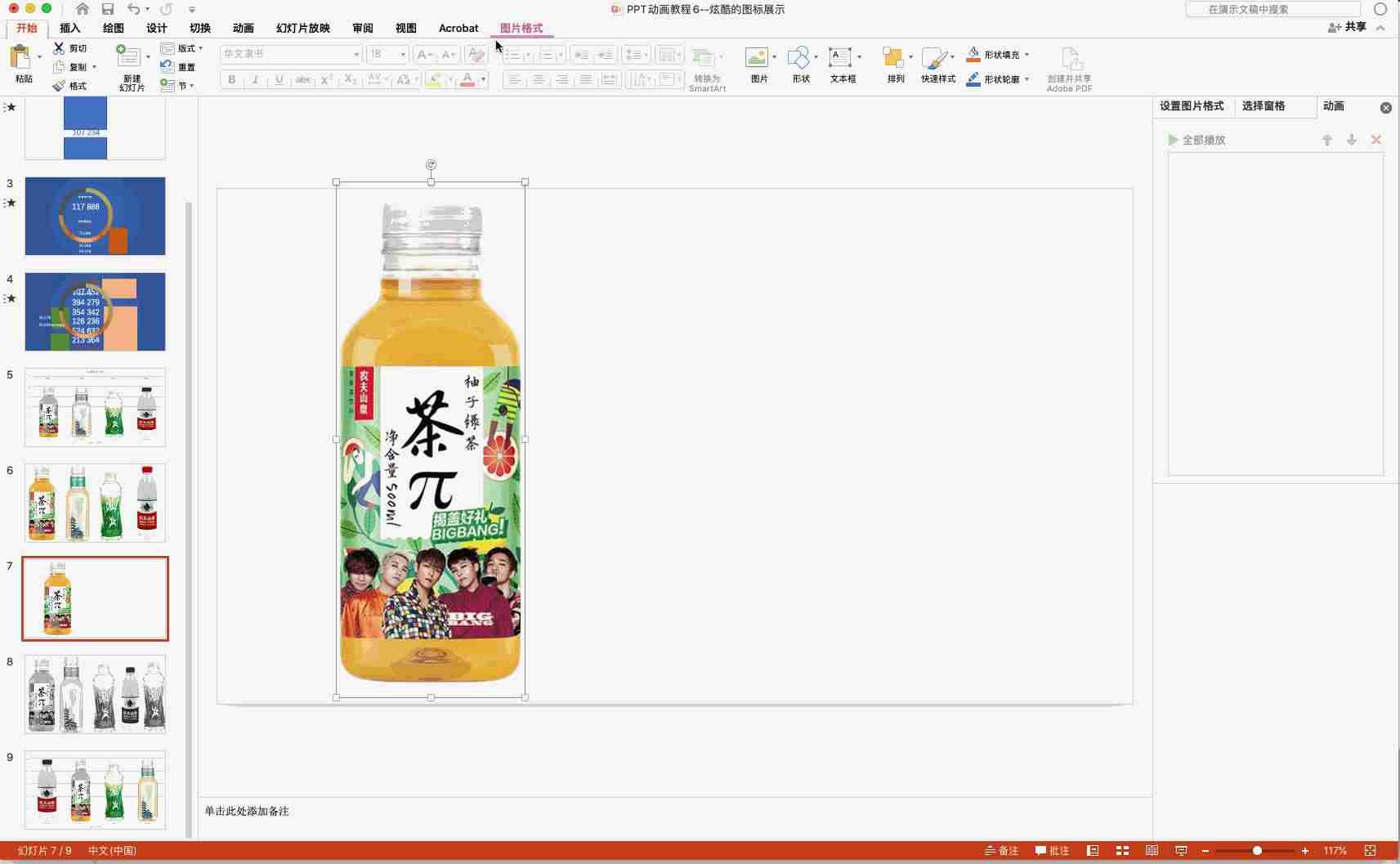Image resolution: width=1400 pixels, height=864 pixels.
Task: Switch to Slide Sorter view
Action: pos(1122,851)
